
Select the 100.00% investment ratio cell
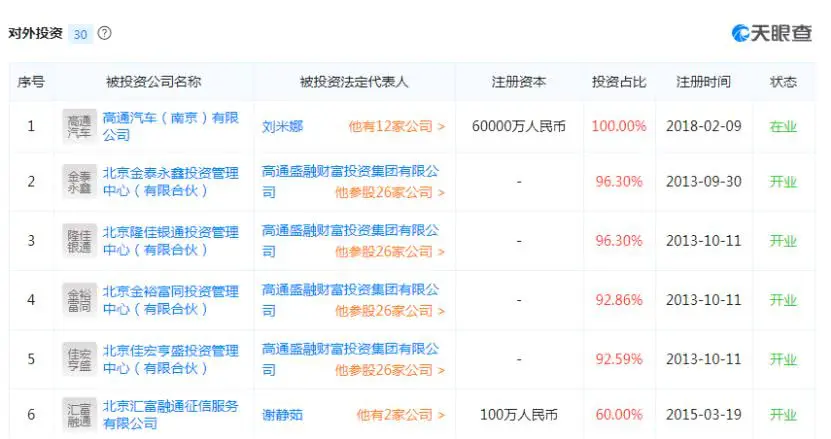pos(619,127)
